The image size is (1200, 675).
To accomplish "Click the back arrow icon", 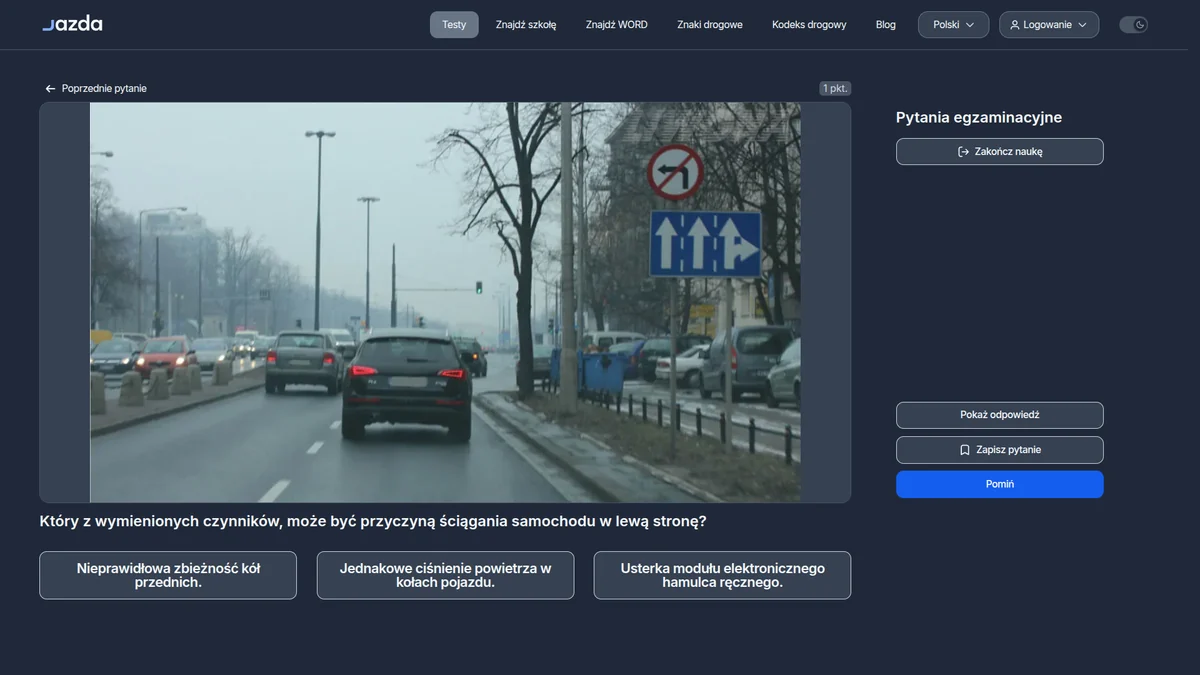I will (x=50, y=89).
